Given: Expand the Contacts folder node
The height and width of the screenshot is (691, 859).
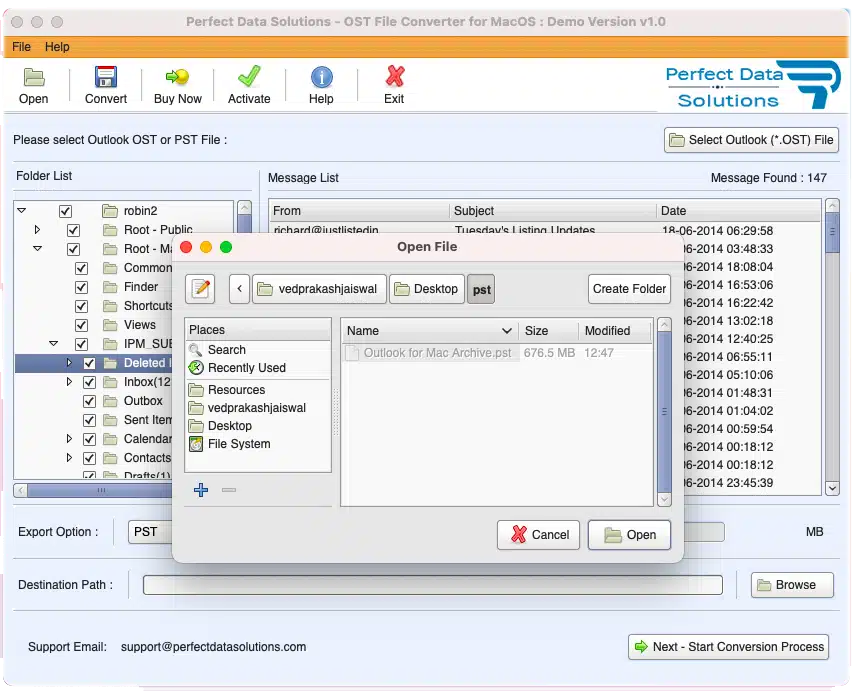Looking at the screenshot, I should [69, 458].
